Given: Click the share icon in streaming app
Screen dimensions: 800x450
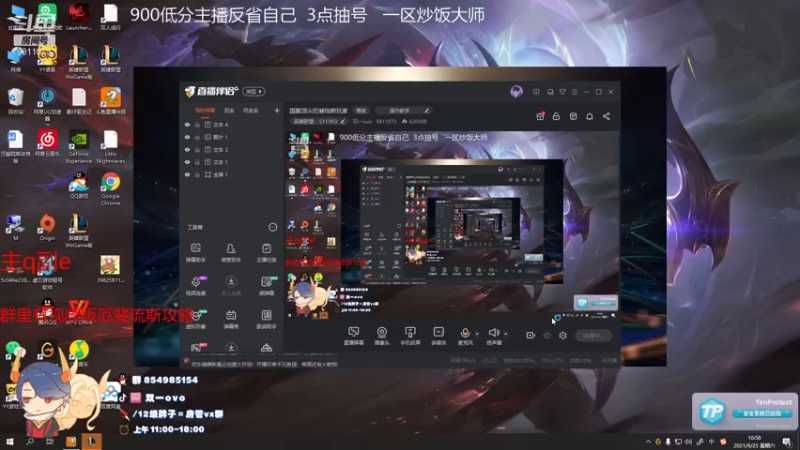Looking at the screenshot, I should pos(606,116).
